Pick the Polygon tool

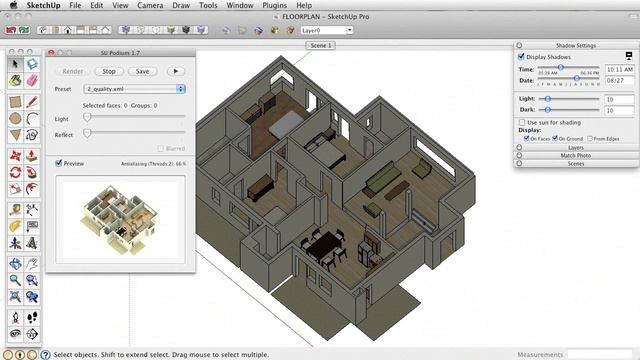16,135
